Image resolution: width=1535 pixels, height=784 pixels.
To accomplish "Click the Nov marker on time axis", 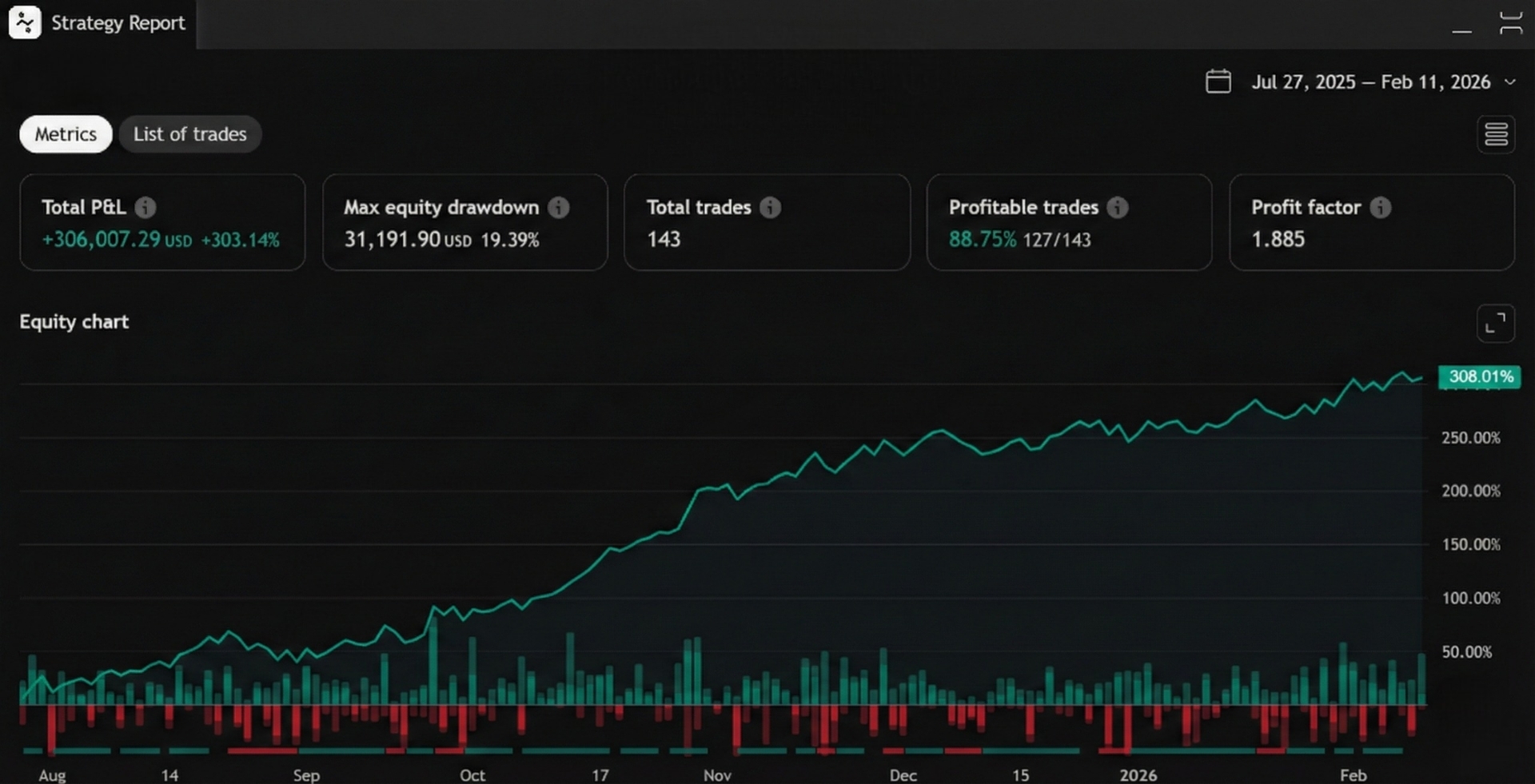I will (x=717, y=775).
